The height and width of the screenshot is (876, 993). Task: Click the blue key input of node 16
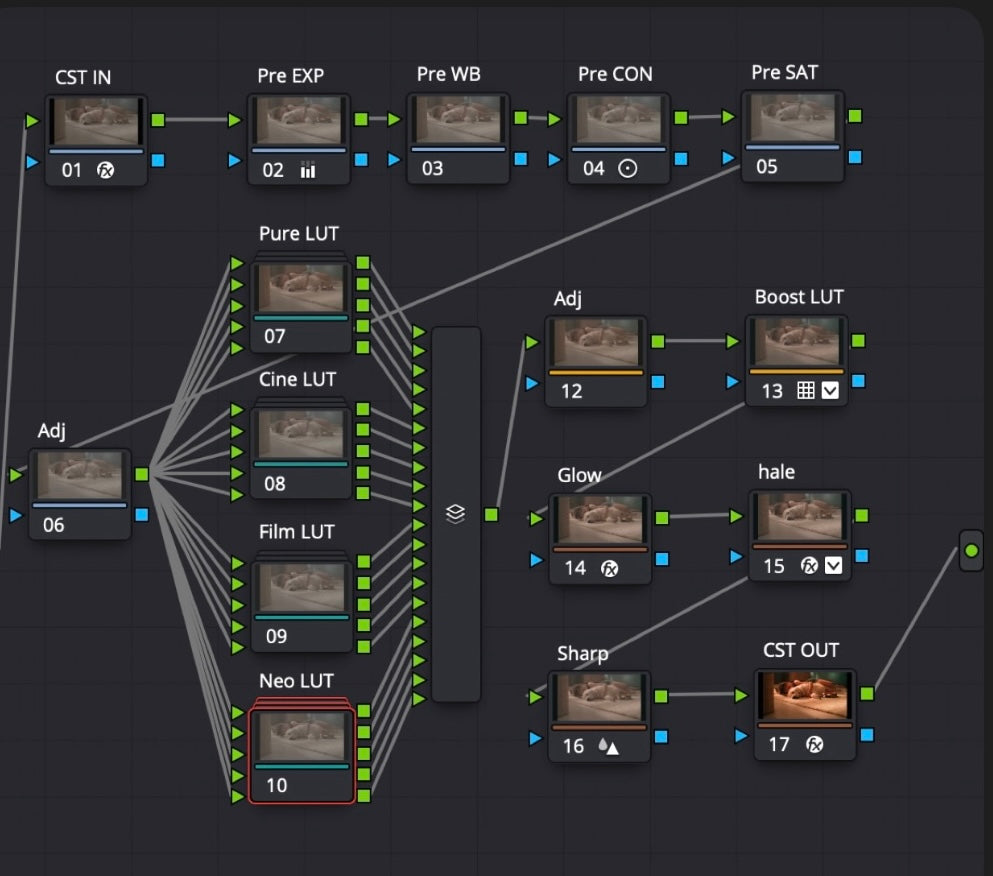click(x=536, y=738)
